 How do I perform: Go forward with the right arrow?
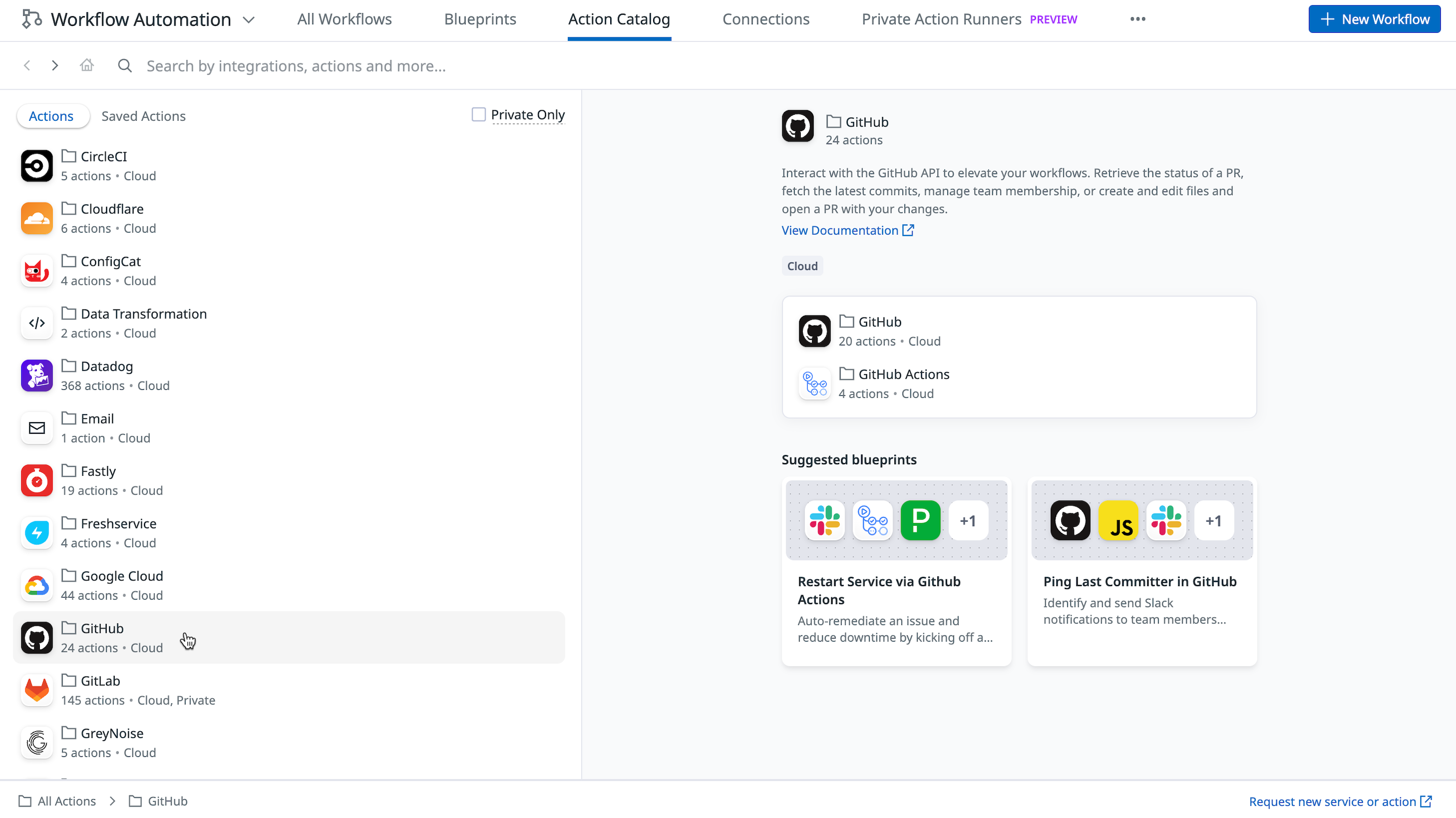click(55, 66)
